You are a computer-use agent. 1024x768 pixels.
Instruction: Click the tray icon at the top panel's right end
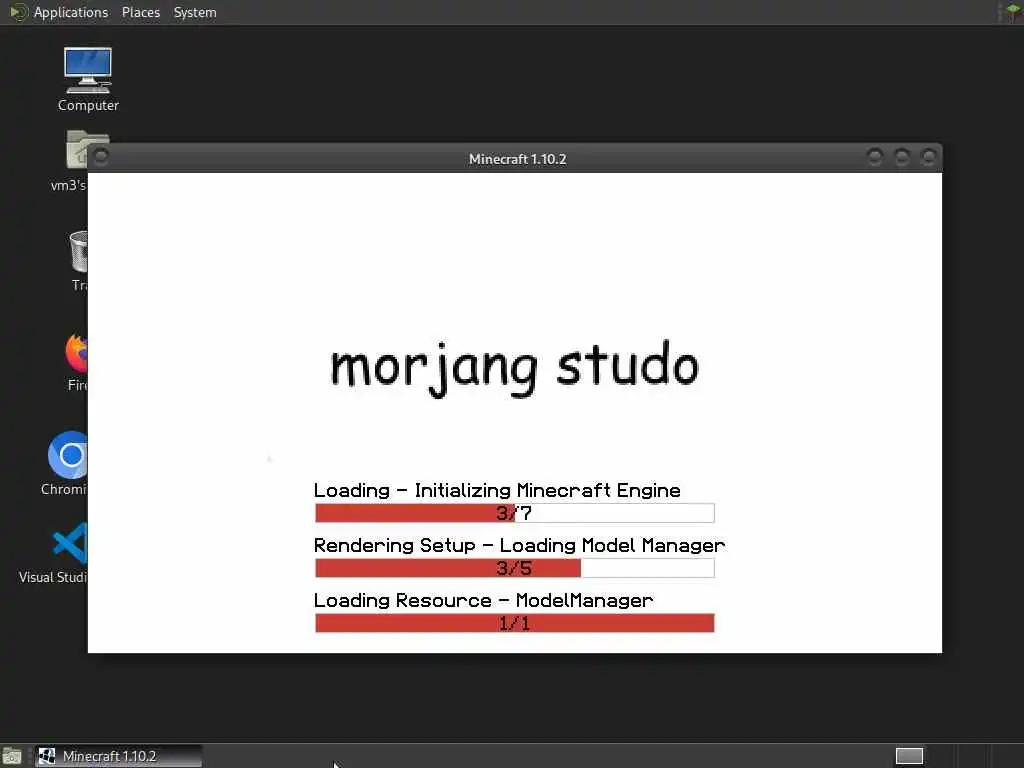tap(1012, 12)
